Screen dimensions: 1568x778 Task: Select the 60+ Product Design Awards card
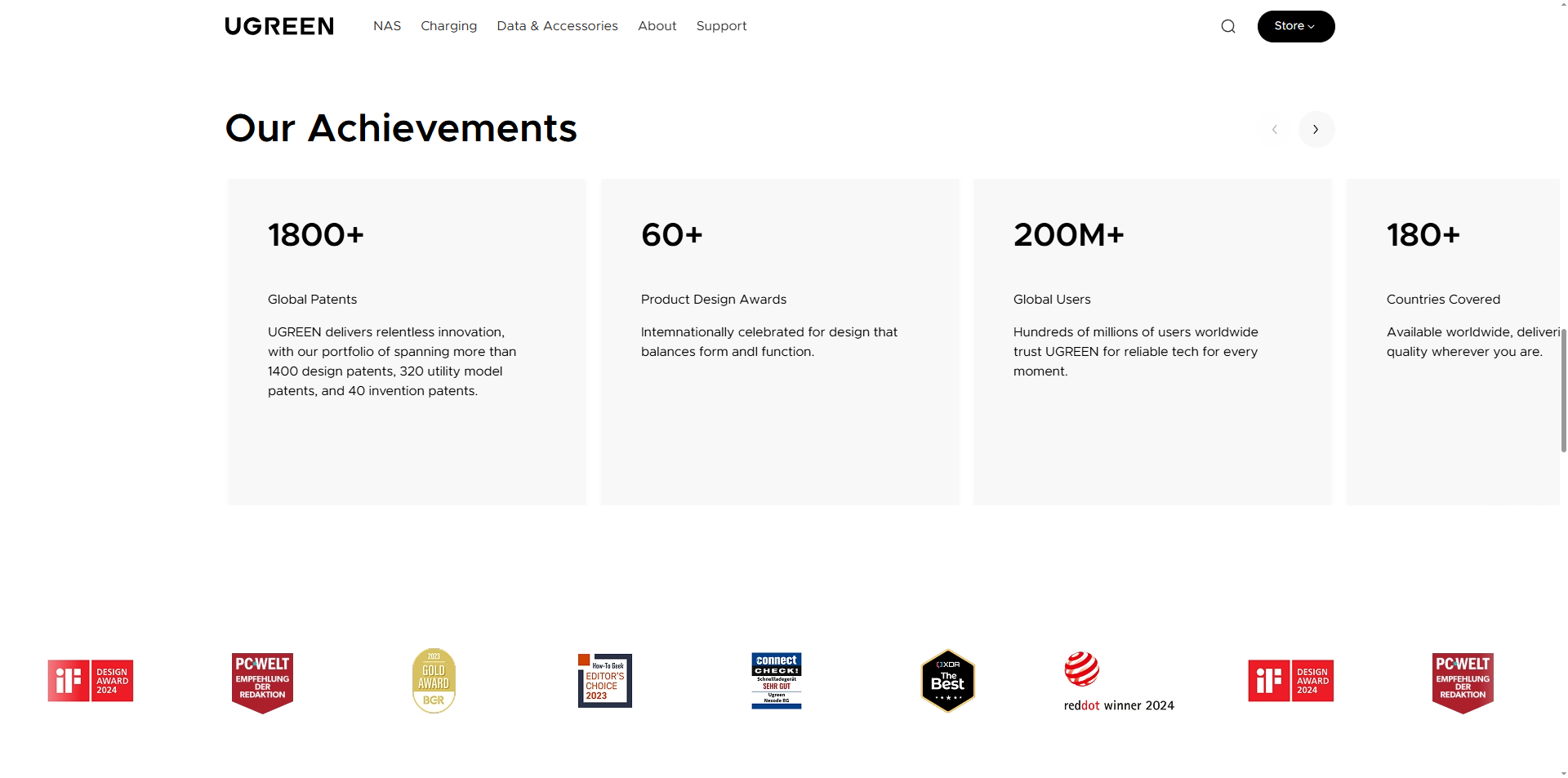click(779, 341)
